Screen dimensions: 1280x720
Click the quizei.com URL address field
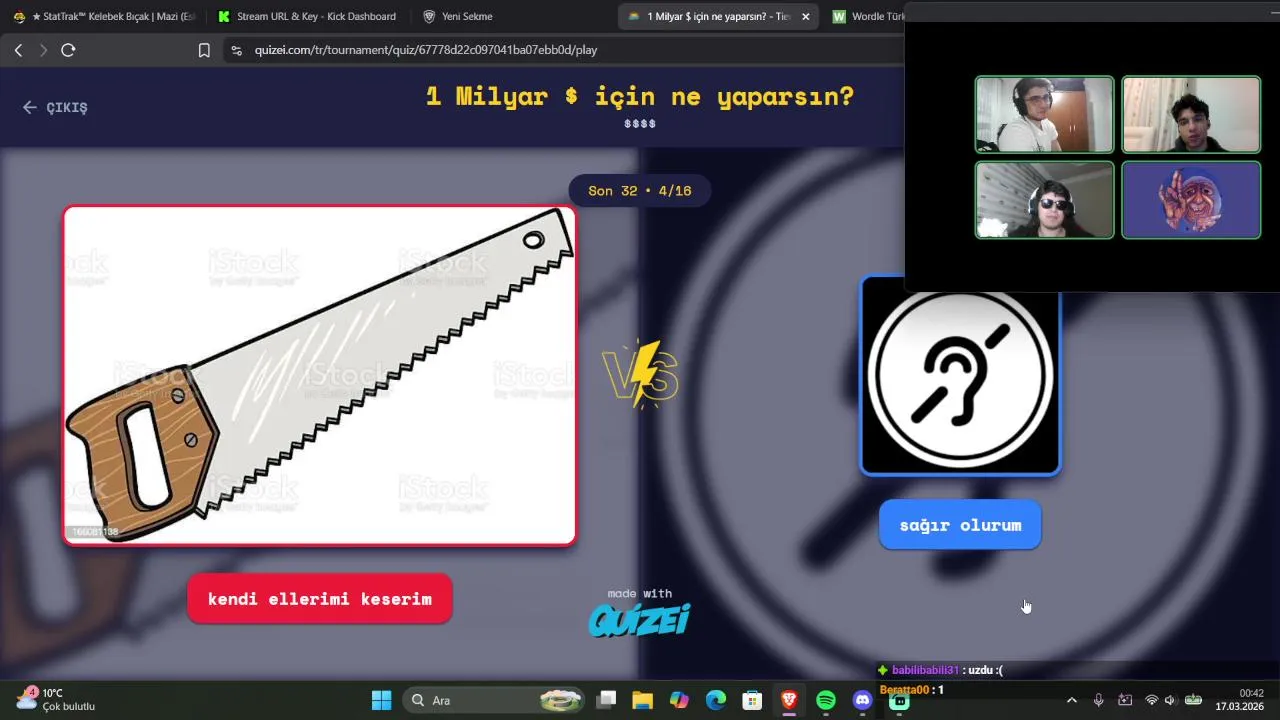click(x=426, y=50)
